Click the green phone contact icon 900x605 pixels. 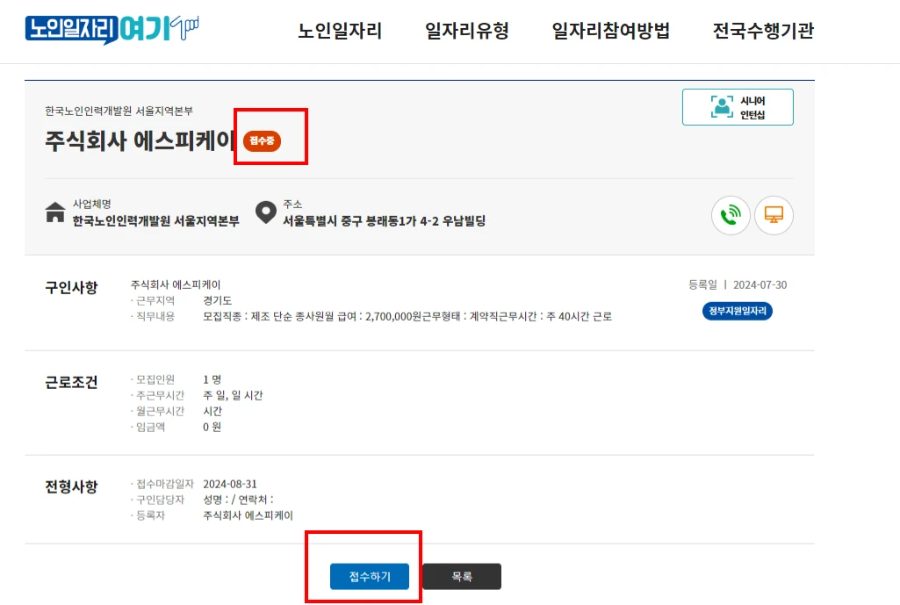[730, 215]
